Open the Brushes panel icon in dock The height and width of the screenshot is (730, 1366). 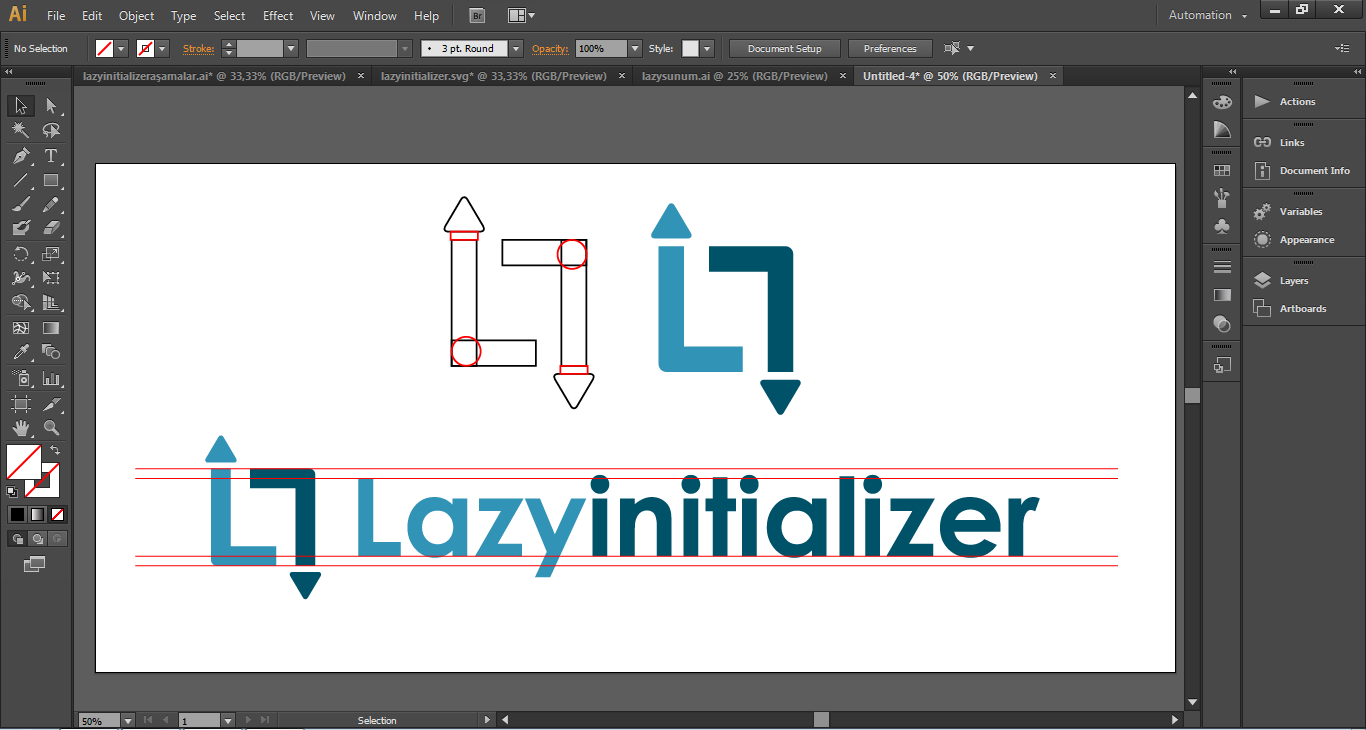point(1222,198)
